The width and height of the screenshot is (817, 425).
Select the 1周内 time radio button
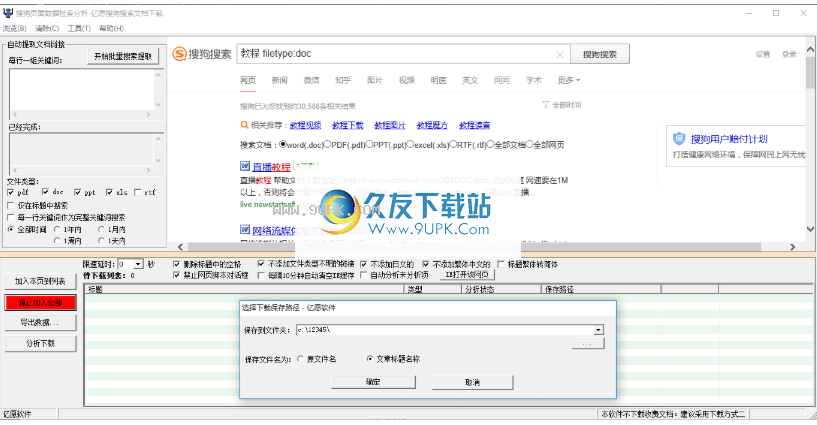coord(57,241)
